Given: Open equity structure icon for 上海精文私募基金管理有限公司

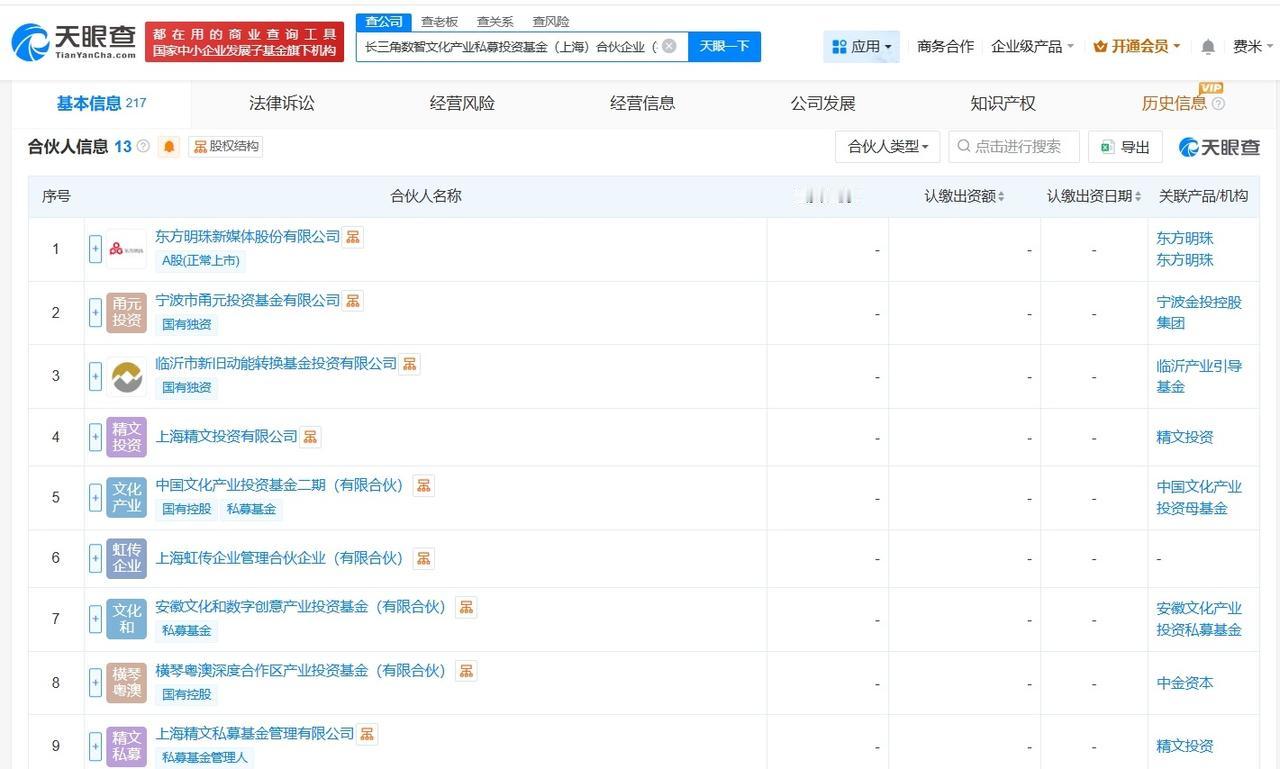Looking at the screenshot, I should [x=368, y=734].
